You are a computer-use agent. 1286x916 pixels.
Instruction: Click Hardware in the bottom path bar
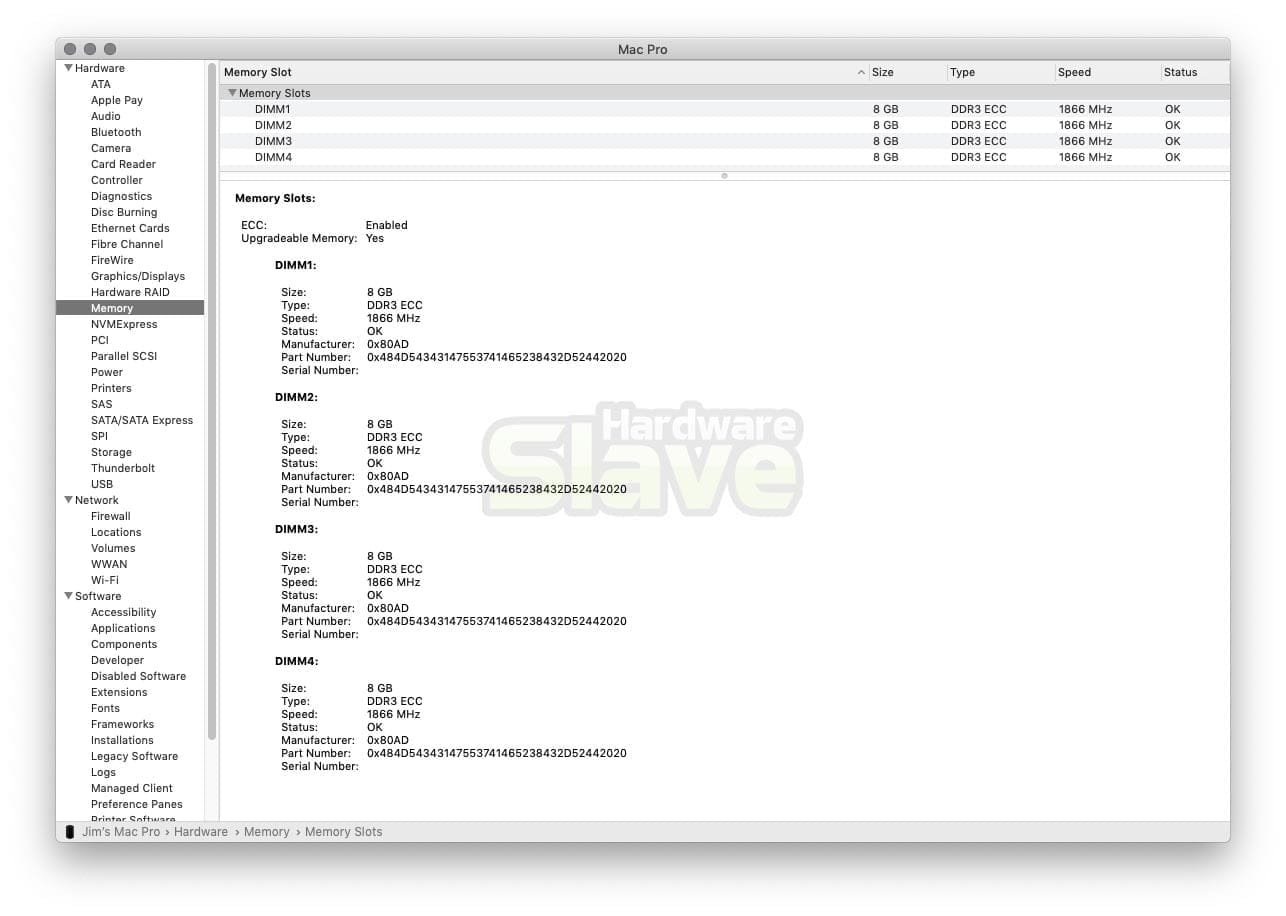tap(201, 832)
